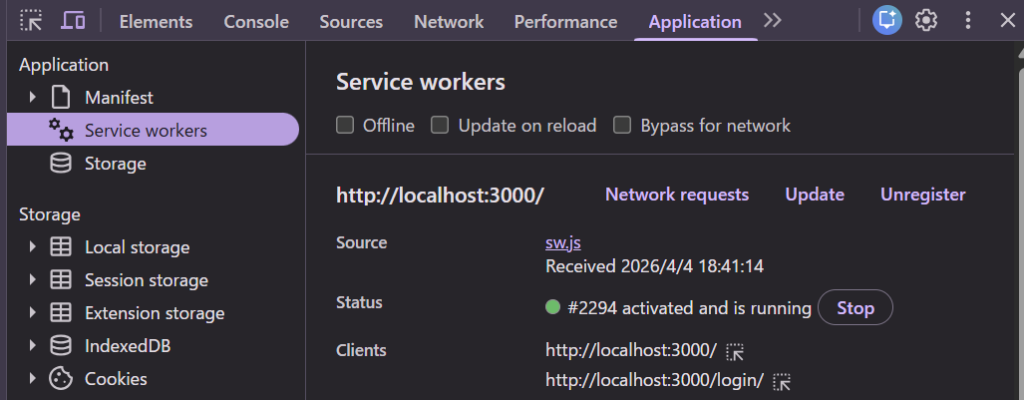This screenshot has width=1024, height=400.
Task: Switch to the Network tab
Action: click(x=448, y=21)
